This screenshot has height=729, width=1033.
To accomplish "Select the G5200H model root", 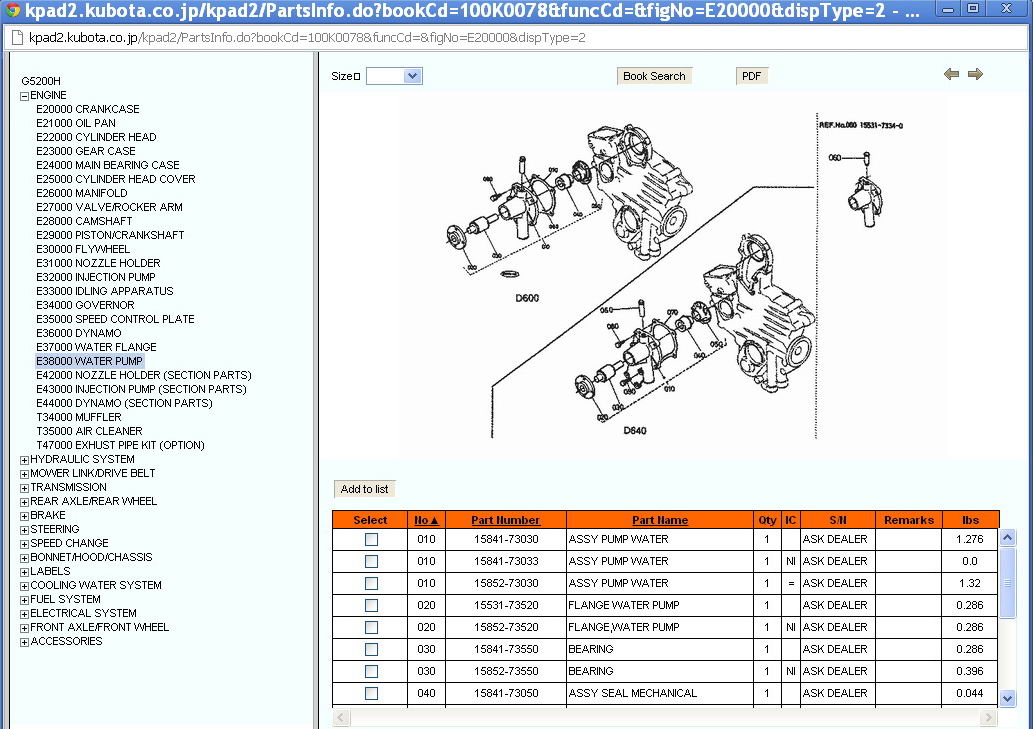I will (41, 81).
